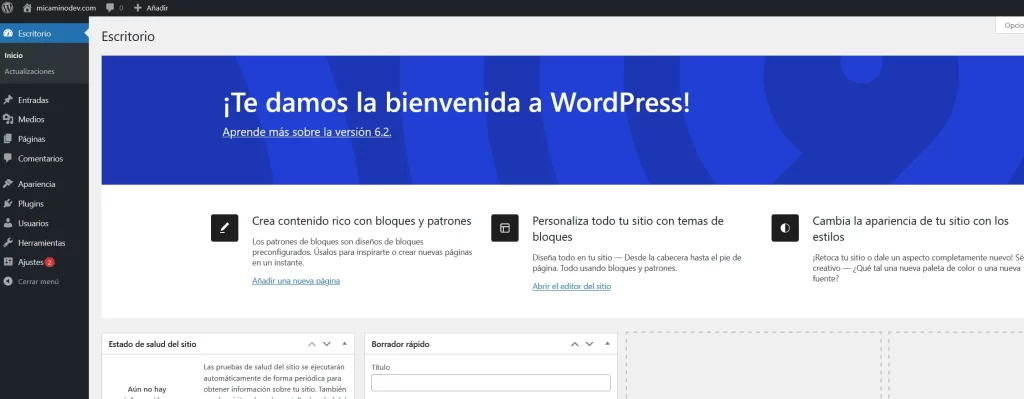
Task: Click the Usuarios person icon
Action: point(8,223)
